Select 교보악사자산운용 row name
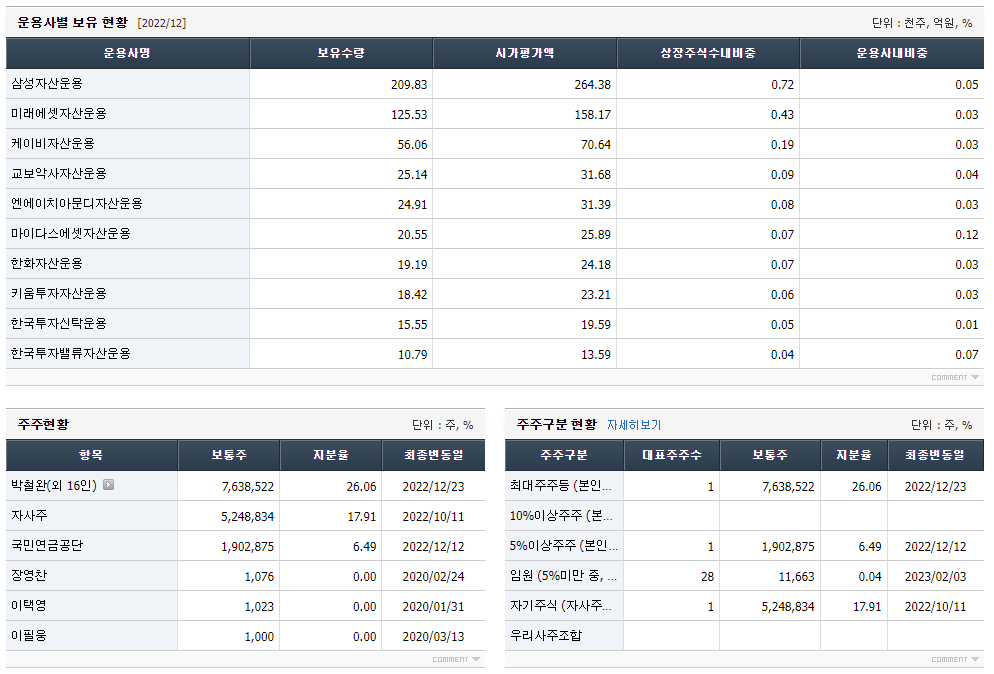Image resolution: width=994 pixels, height=674 pixels. (x=58, y=174)
